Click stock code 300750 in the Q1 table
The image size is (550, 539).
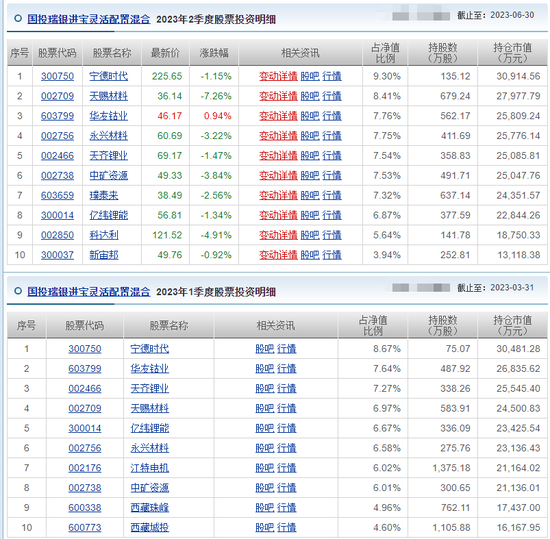point(85,349)
